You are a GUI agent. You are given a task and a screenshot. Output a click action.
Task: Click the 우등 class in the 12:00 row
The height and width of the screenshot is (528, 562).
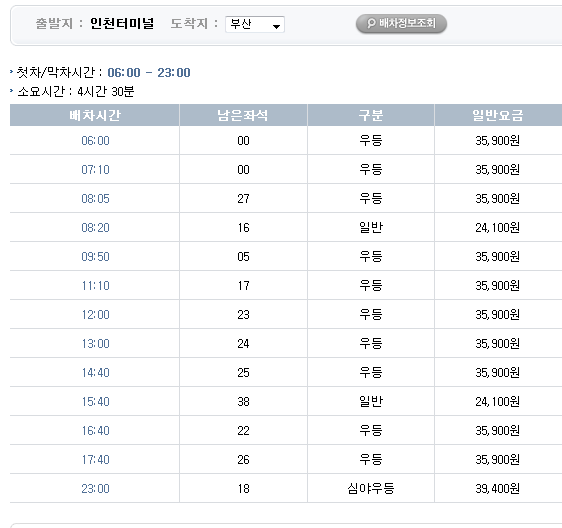pyautogui.click(x=371, y=315)
